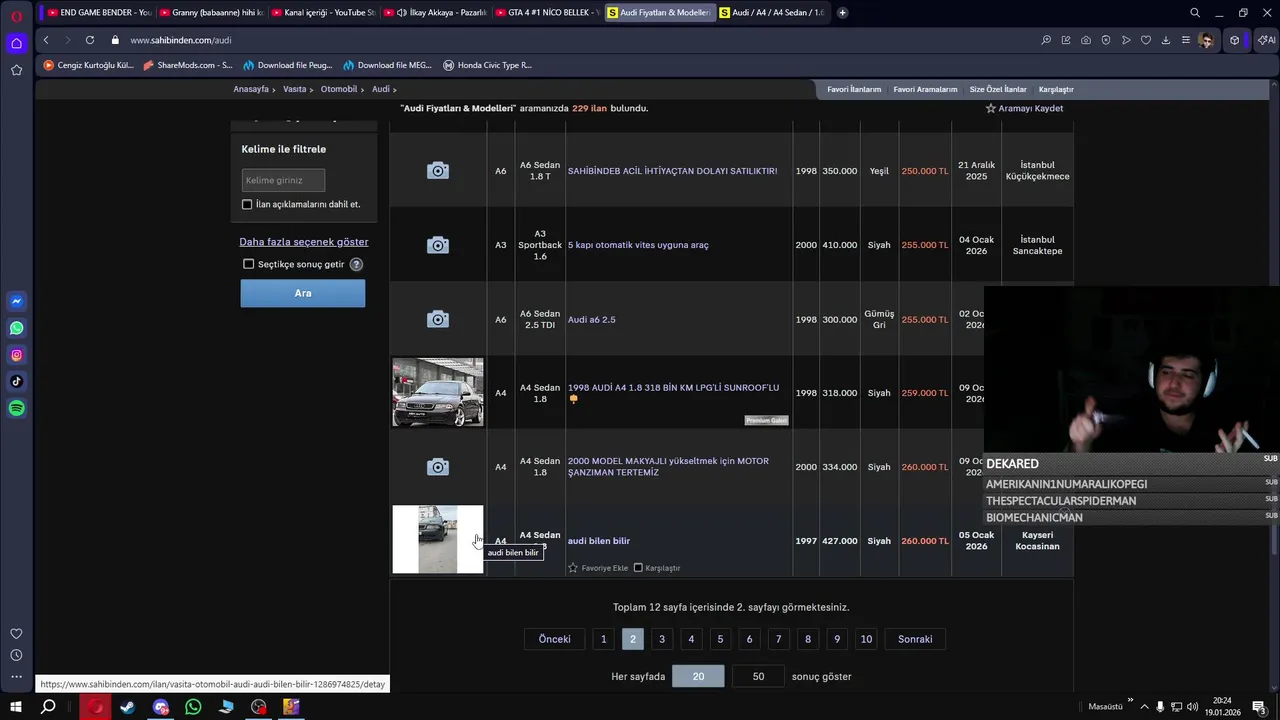Click the send flow arrow icon
Viewport: 1280px width, 720px height.
(1126, 40)
